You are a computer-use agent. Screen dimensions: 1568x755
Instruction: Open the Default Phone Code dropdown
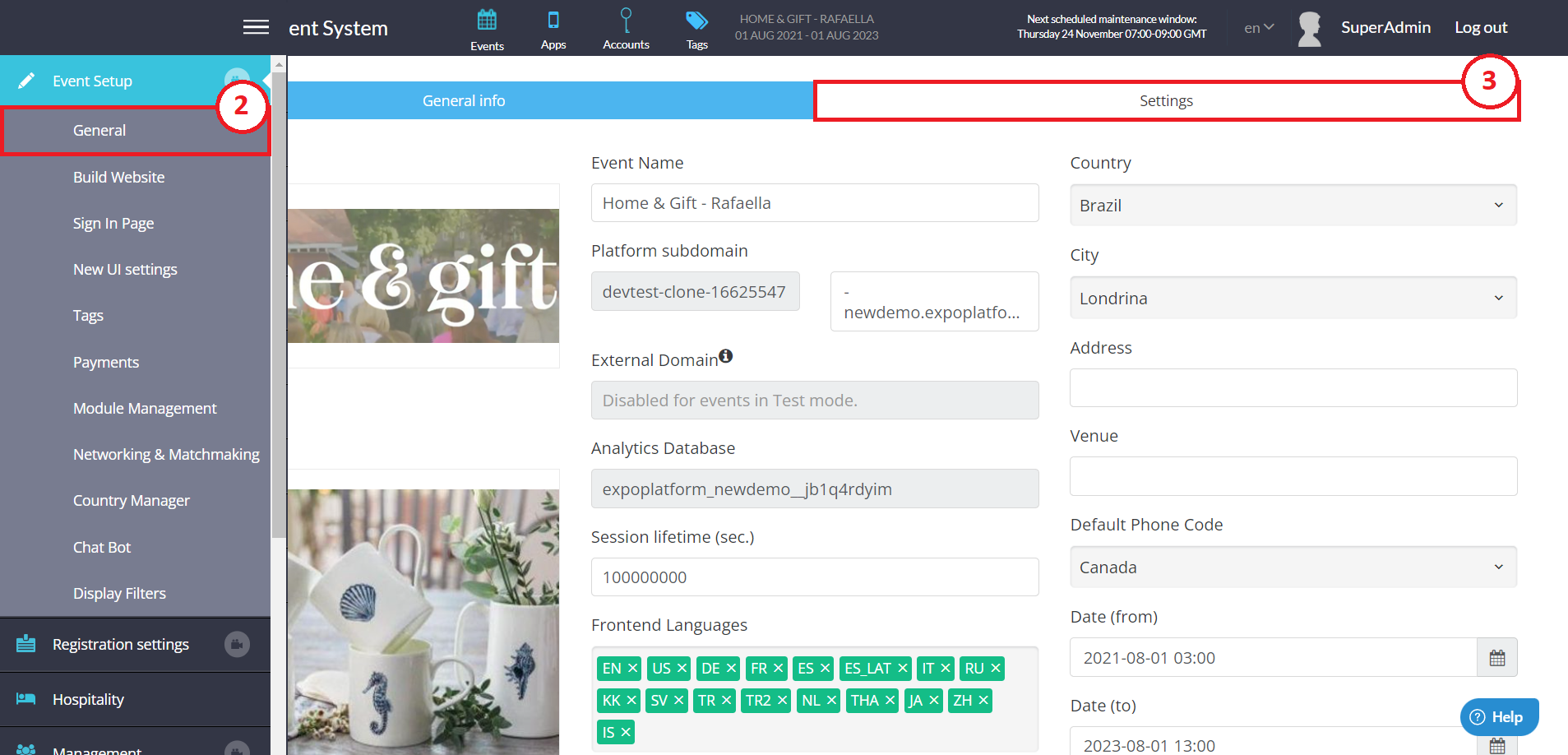click(1293, 567)
